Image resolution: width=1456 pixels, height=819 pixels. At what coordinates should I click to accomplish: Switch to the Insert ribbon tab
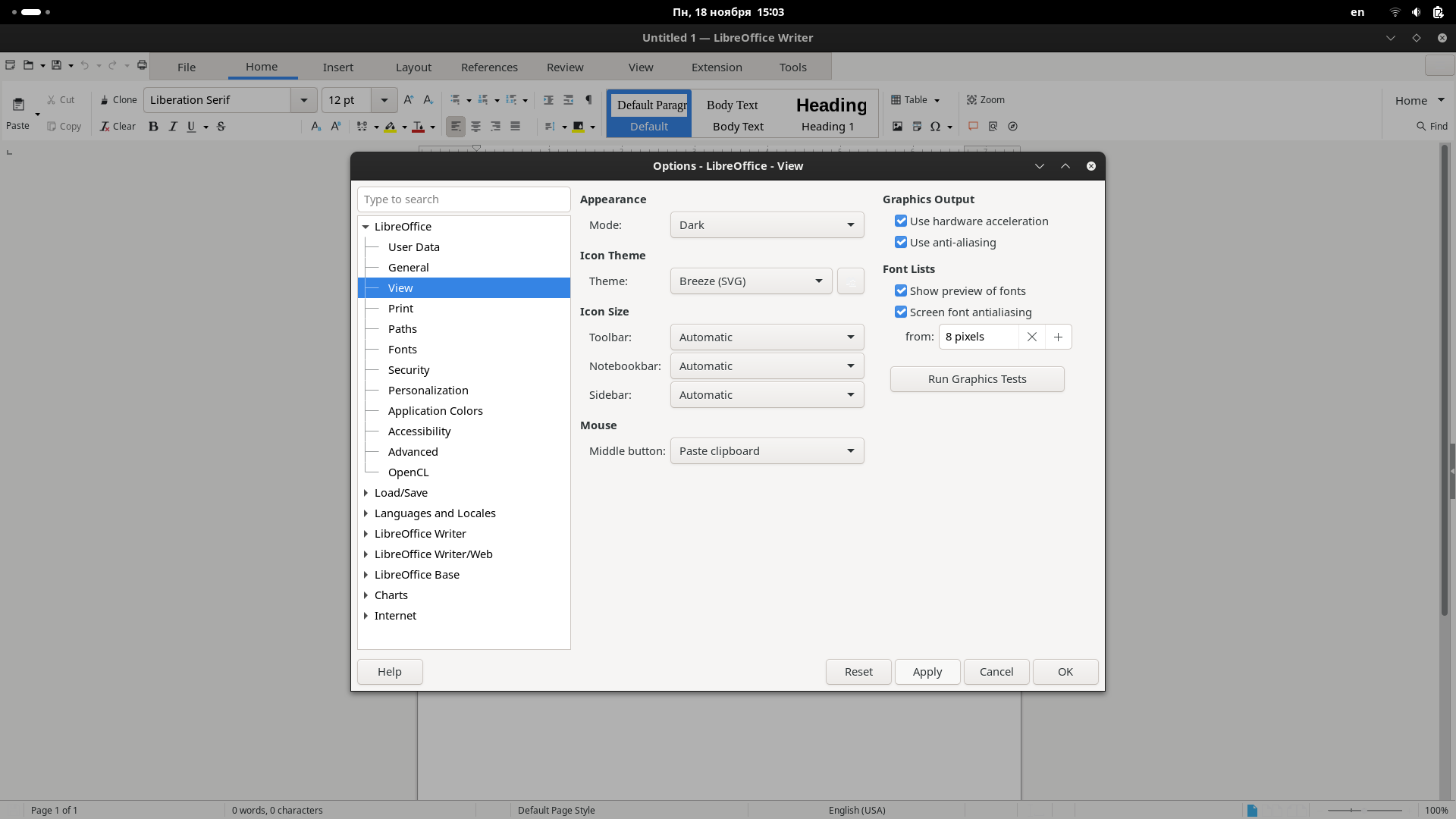coord(338,67)
